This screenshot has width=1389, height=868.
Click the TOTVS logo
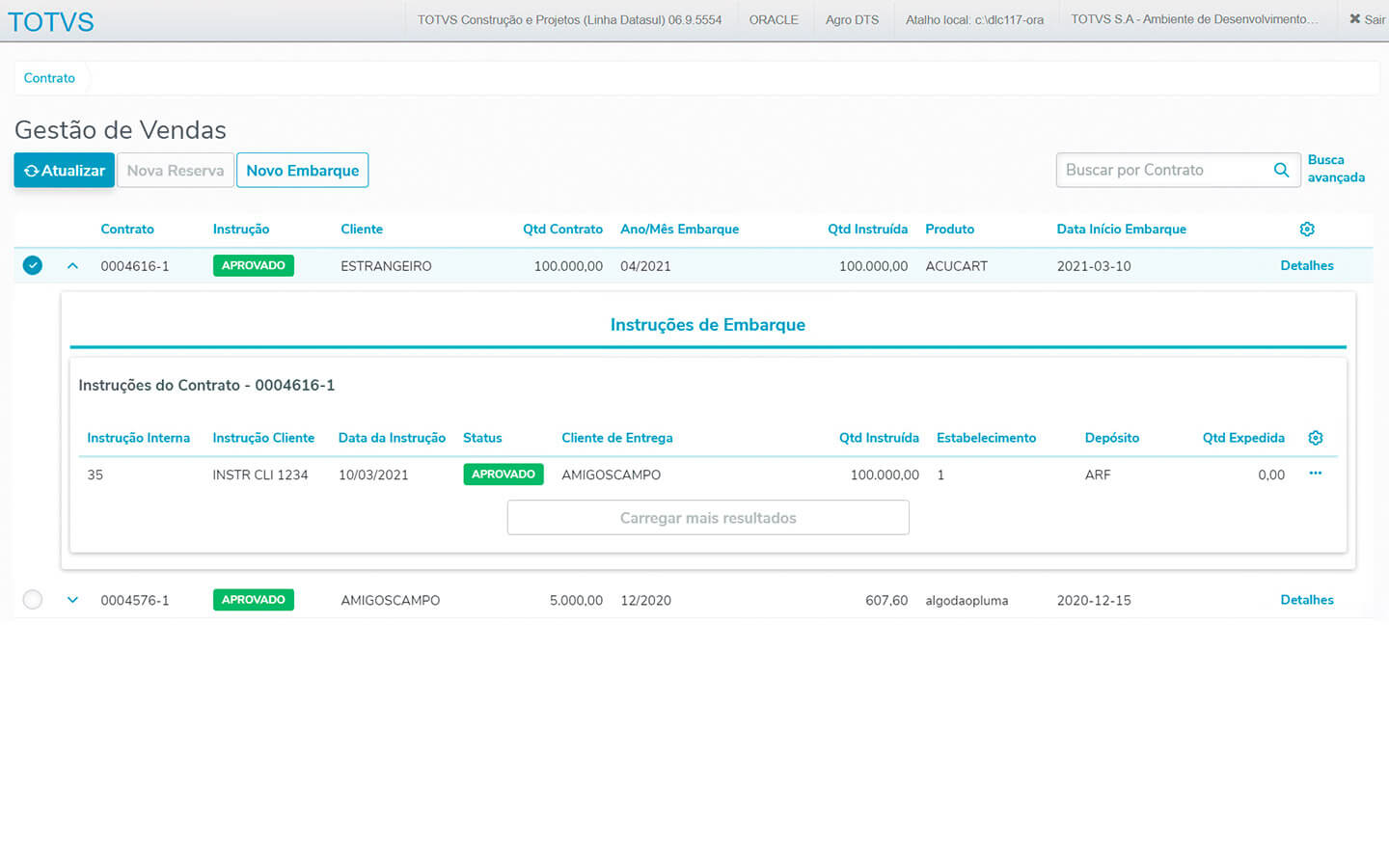click(x=51, y=21)
